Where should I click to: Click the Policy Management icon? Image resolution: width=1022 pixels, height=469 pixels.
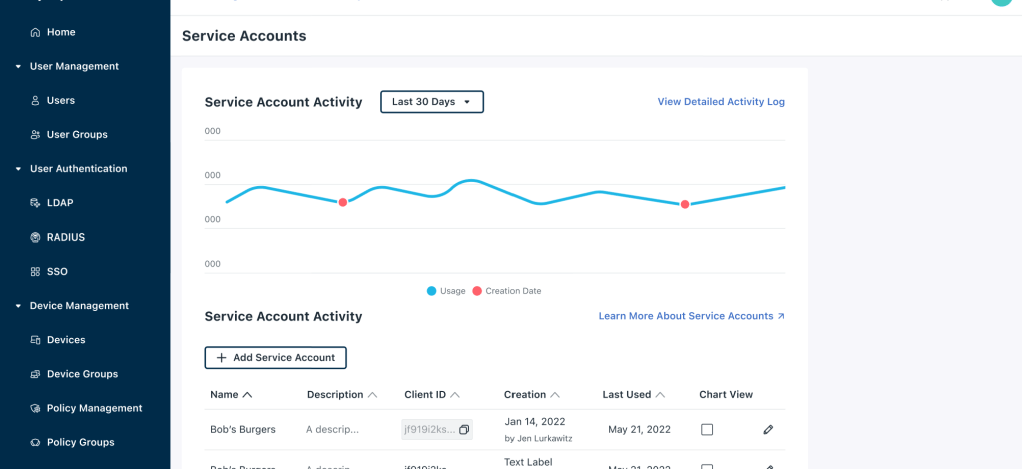[36, 408]
